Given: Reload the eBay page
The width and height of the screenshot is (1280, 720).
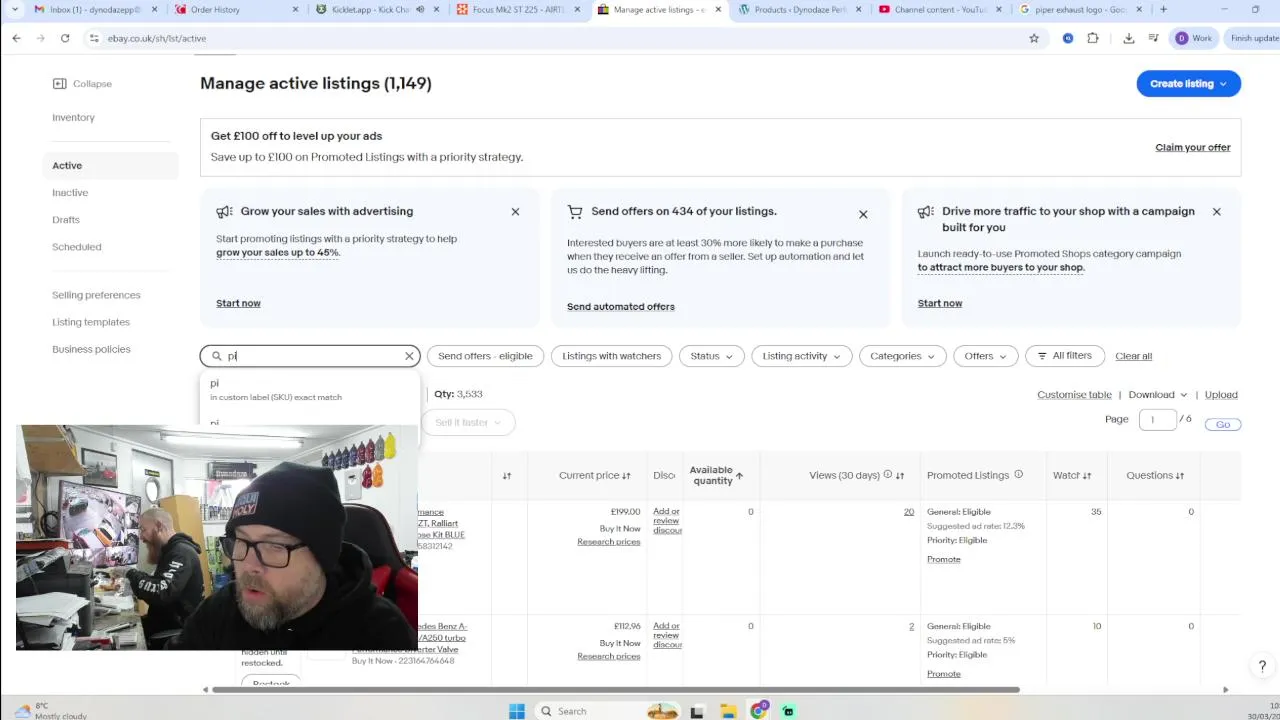Looking at the screenshot, I should point(65,38).
